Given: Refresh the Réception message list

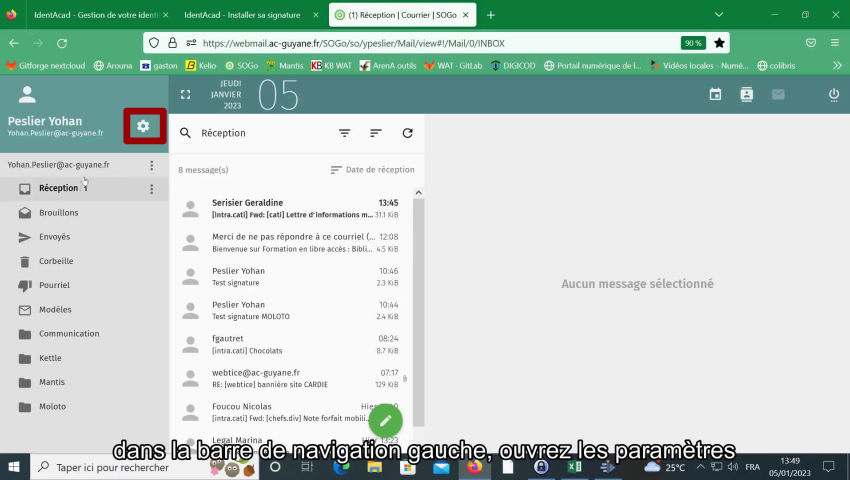Looking at the screenshot, I should point(407,133).
